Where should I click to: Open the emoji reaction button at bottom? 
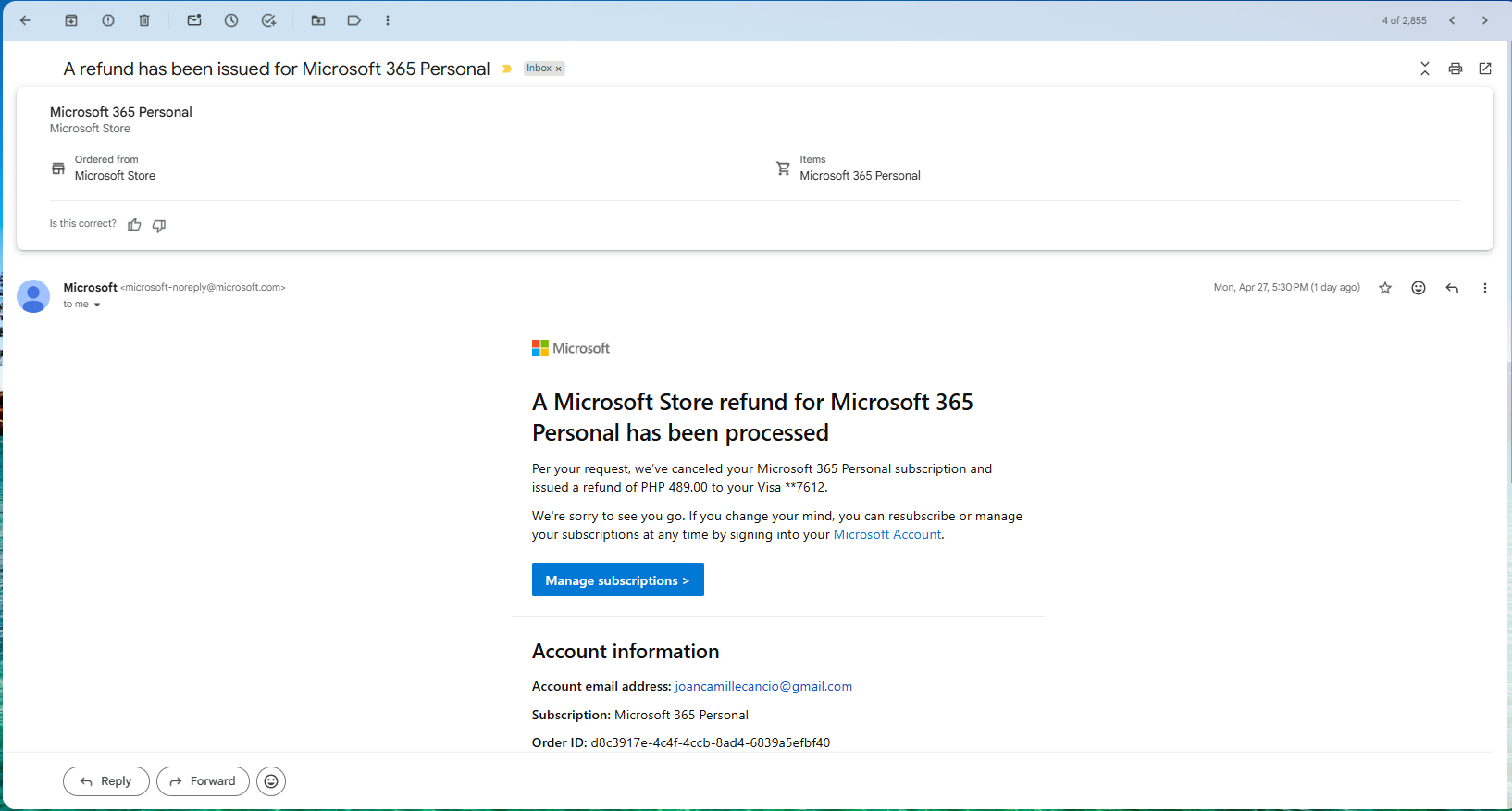click(x=271, y=781)
